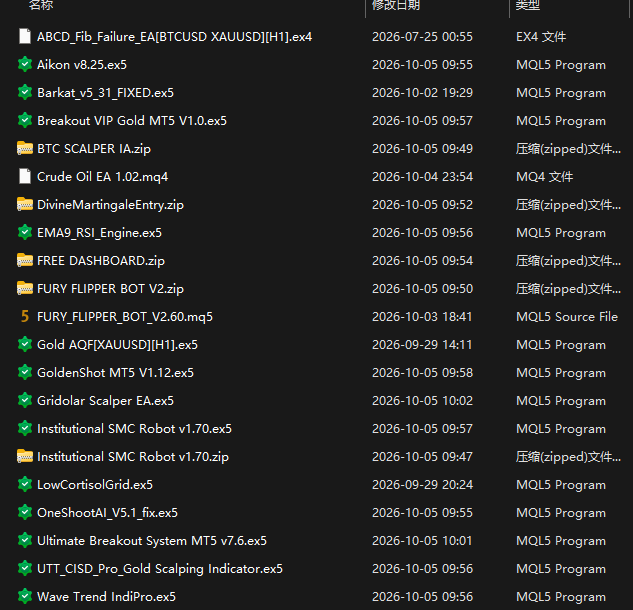Viewport: 633px width, 610px height.
Task: Click the blank file icon for Crude Oil EA 1.02.mq4
Action: pos(25,176)
